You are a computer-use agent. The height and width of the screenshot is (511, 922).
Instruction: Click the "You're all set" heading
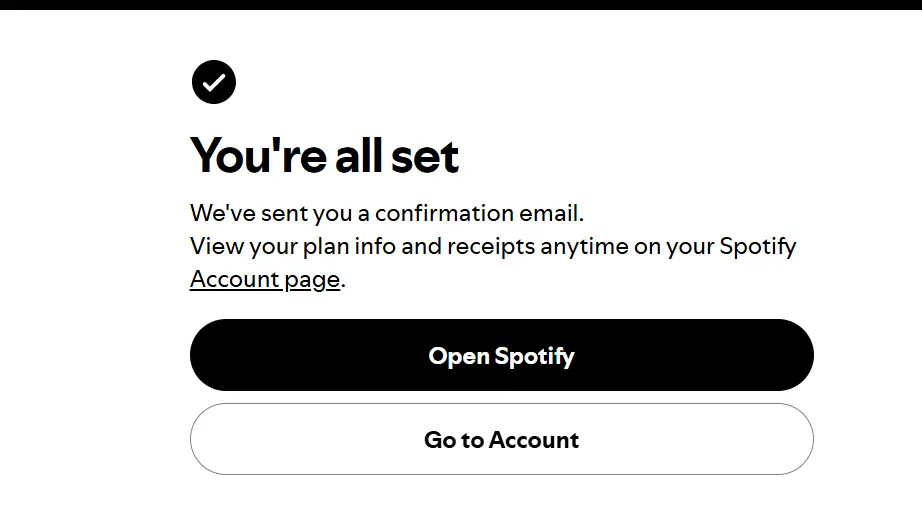324,156
